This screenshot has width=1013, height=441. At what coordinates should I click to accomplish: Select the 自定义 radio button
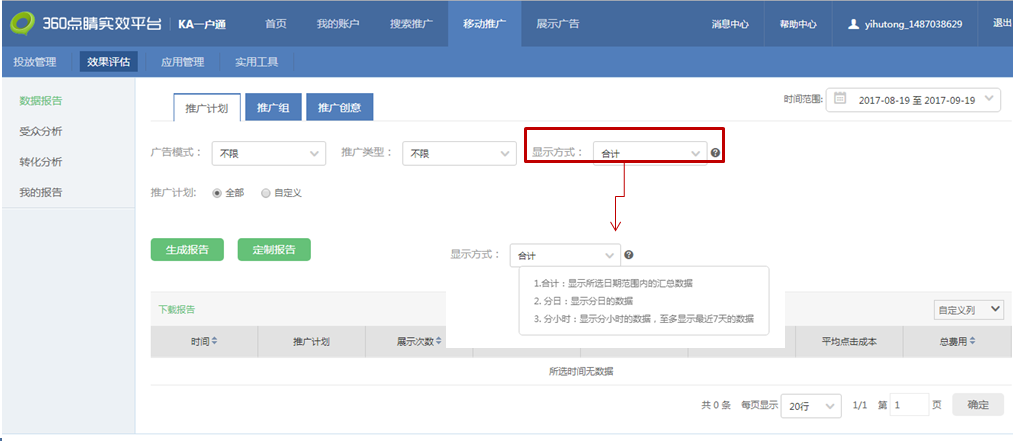click(x=265, y=193)
